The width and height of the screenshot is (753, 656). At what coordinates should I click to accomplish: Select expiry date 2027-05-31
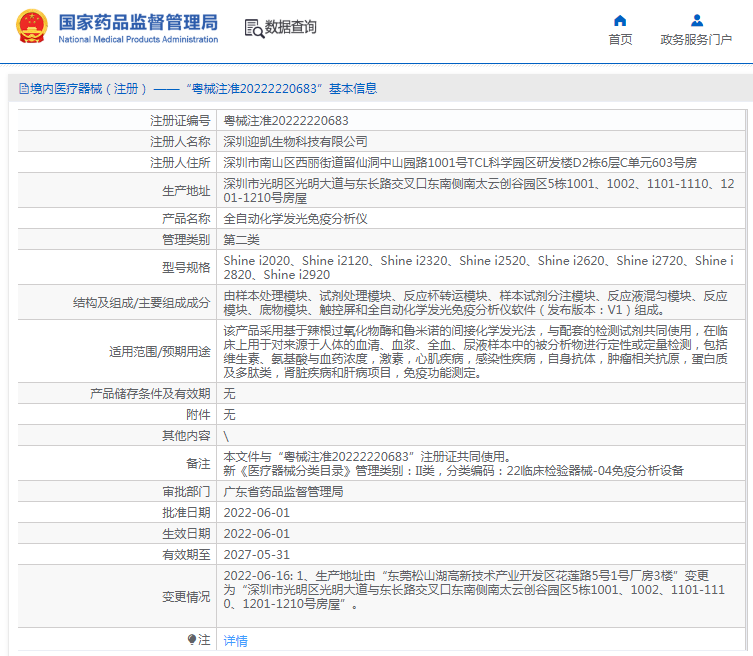[256, 555]
